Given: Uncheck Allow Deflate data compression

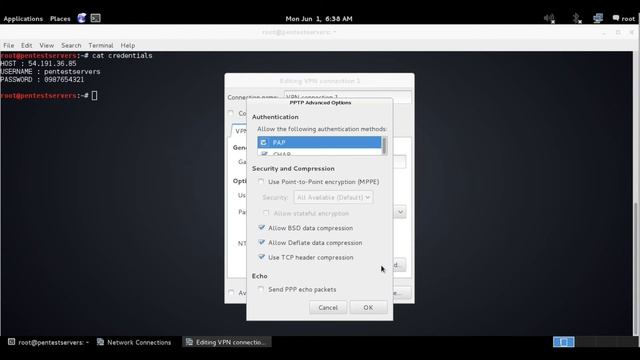Looking at the screenshot, I should 262,242.
